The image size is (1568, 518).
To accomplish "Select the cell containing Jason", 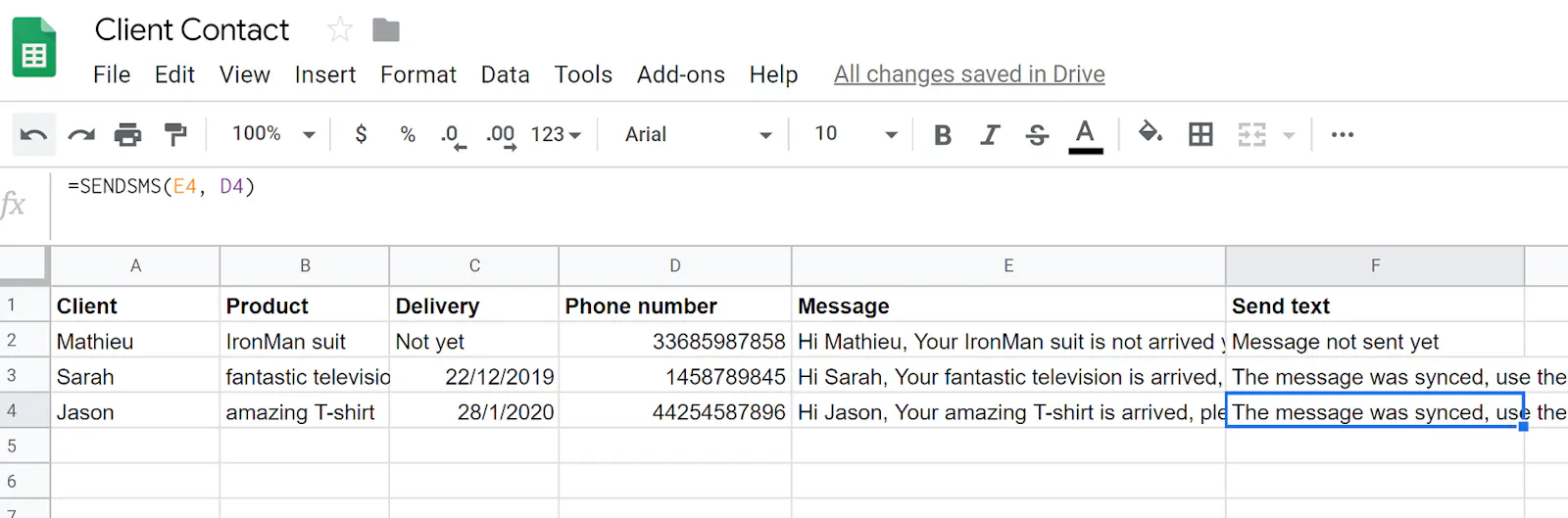I will (135, 411).
